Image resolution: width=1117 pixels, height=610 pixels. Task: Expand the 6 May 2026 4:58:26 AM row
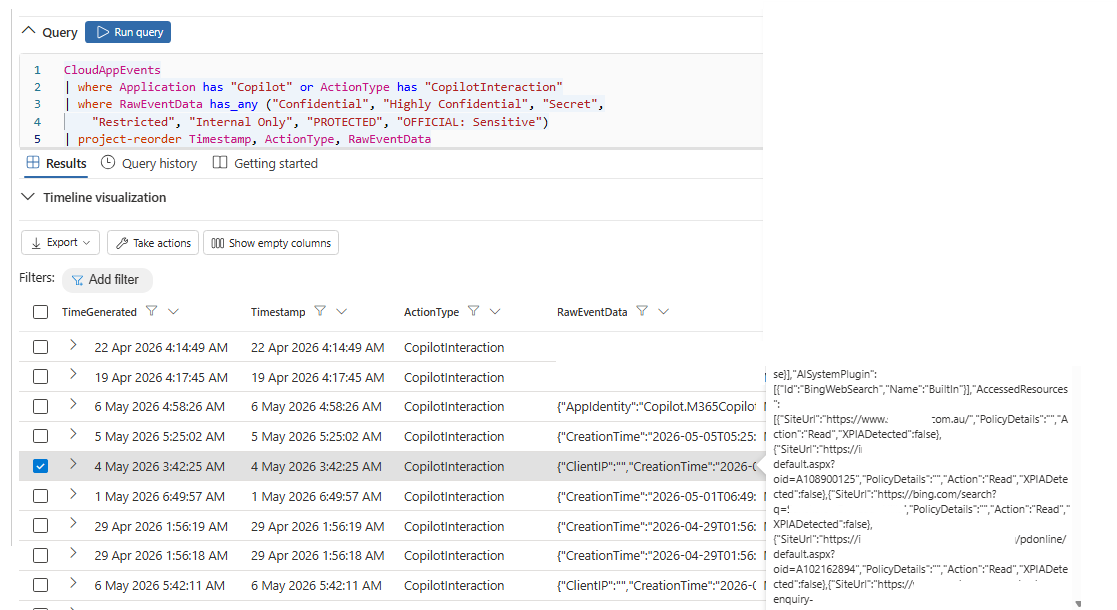73,404
